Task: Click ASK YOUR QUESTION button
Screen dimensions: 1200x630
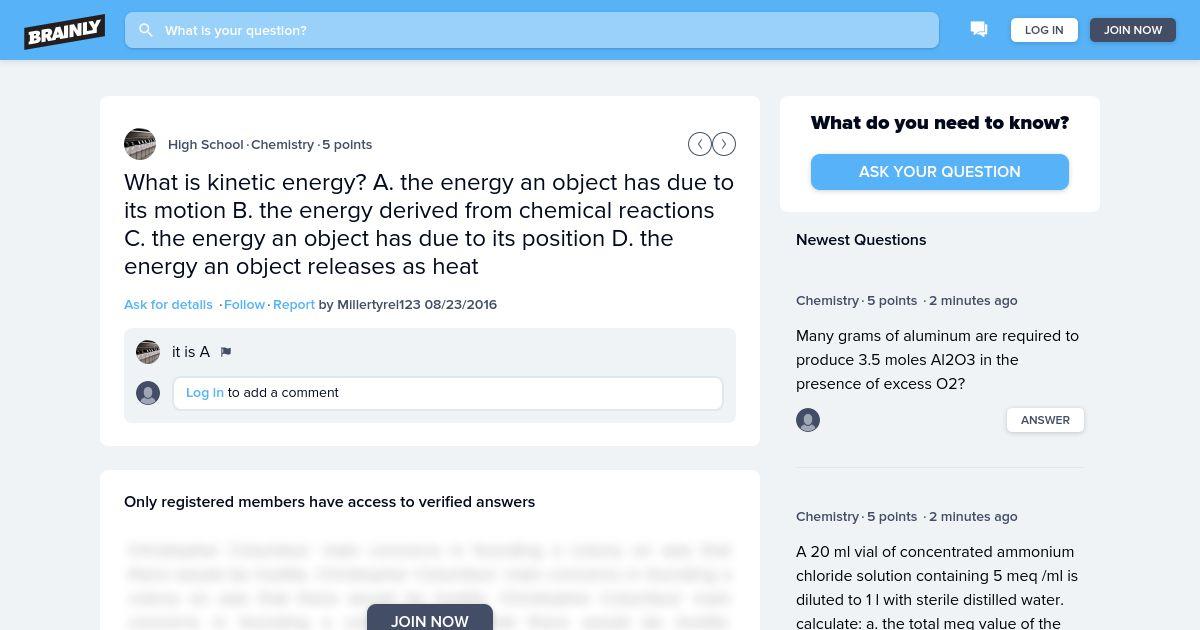Action: tap(940, 172)
